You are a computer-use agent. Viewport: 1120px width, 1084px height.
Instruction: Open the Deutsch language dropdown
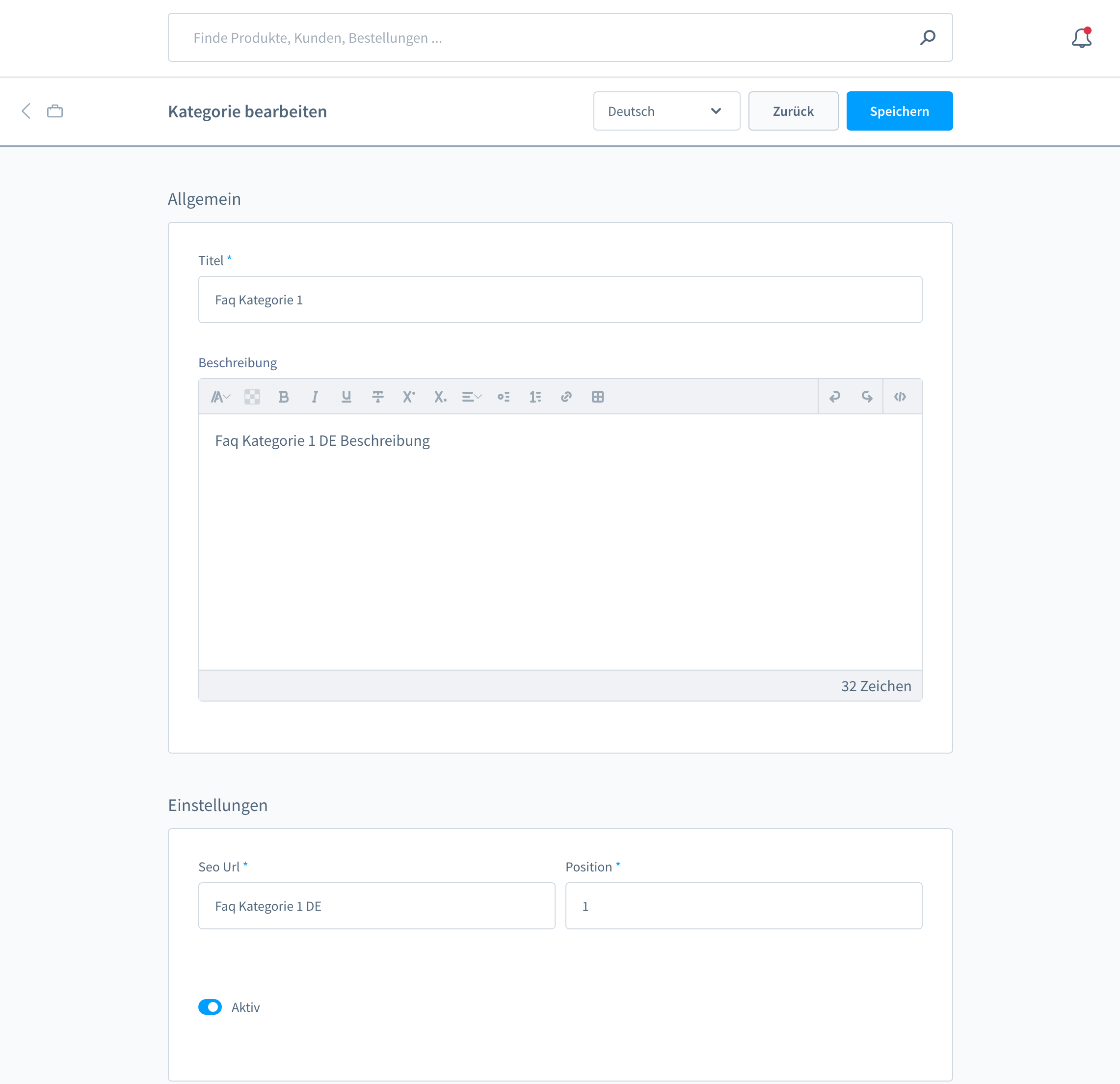coord(667,111)
